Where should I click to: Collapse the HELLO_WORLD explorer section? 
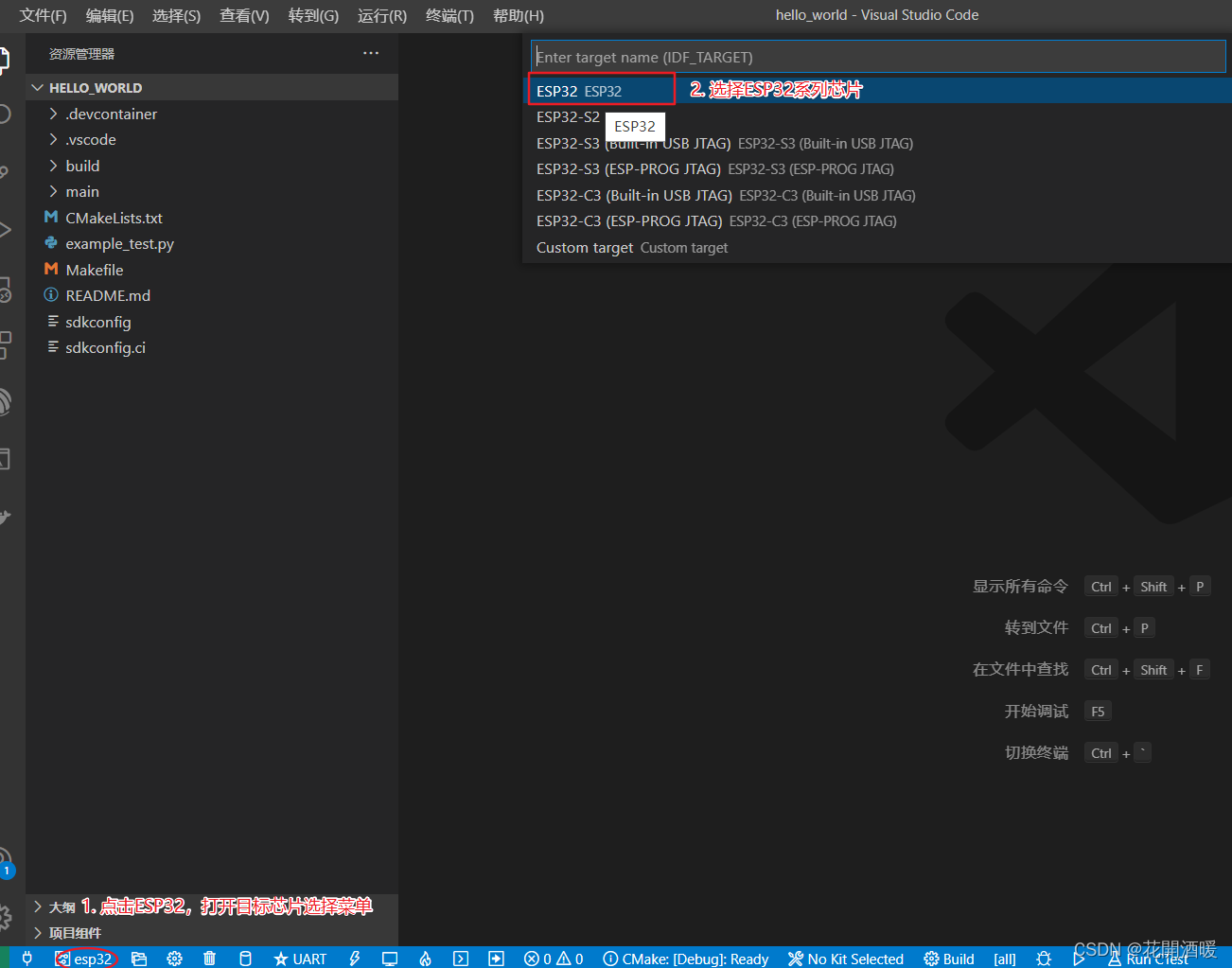[x=212, y=87]
